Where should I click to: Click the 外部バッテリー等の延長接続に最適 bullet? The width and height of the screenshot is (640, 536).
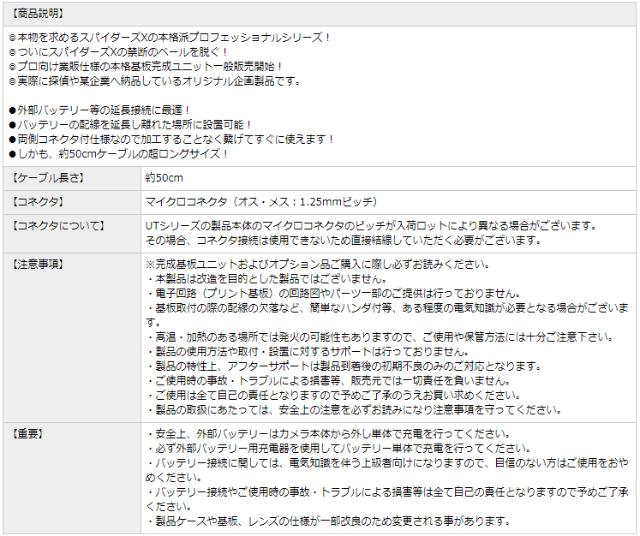[100, 110]
